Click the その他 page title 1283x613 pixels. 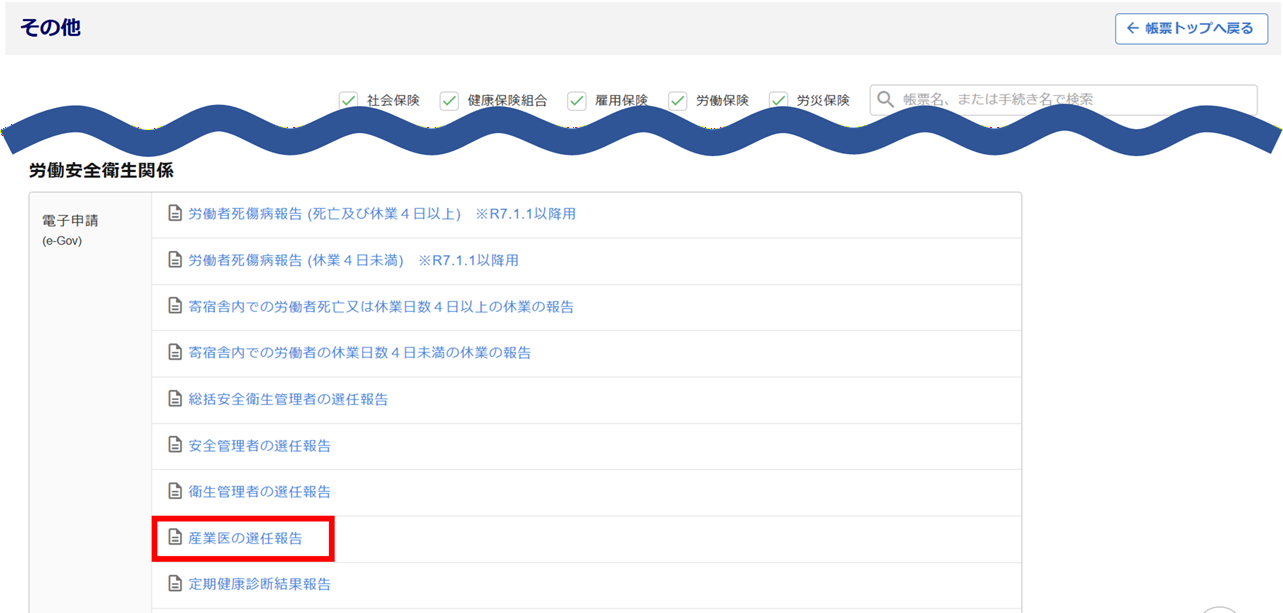point(50,27)
